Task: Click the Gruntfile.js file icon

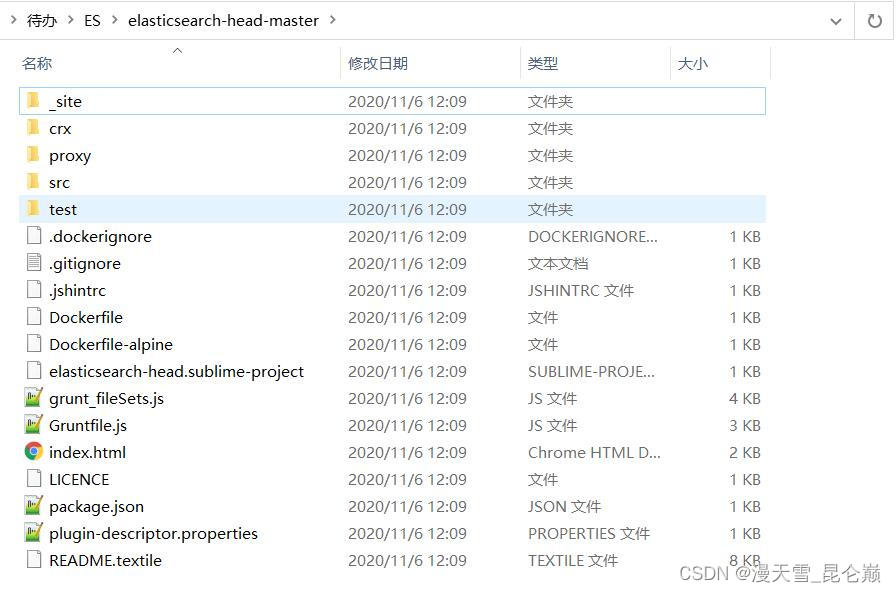Action: point(34,425)
